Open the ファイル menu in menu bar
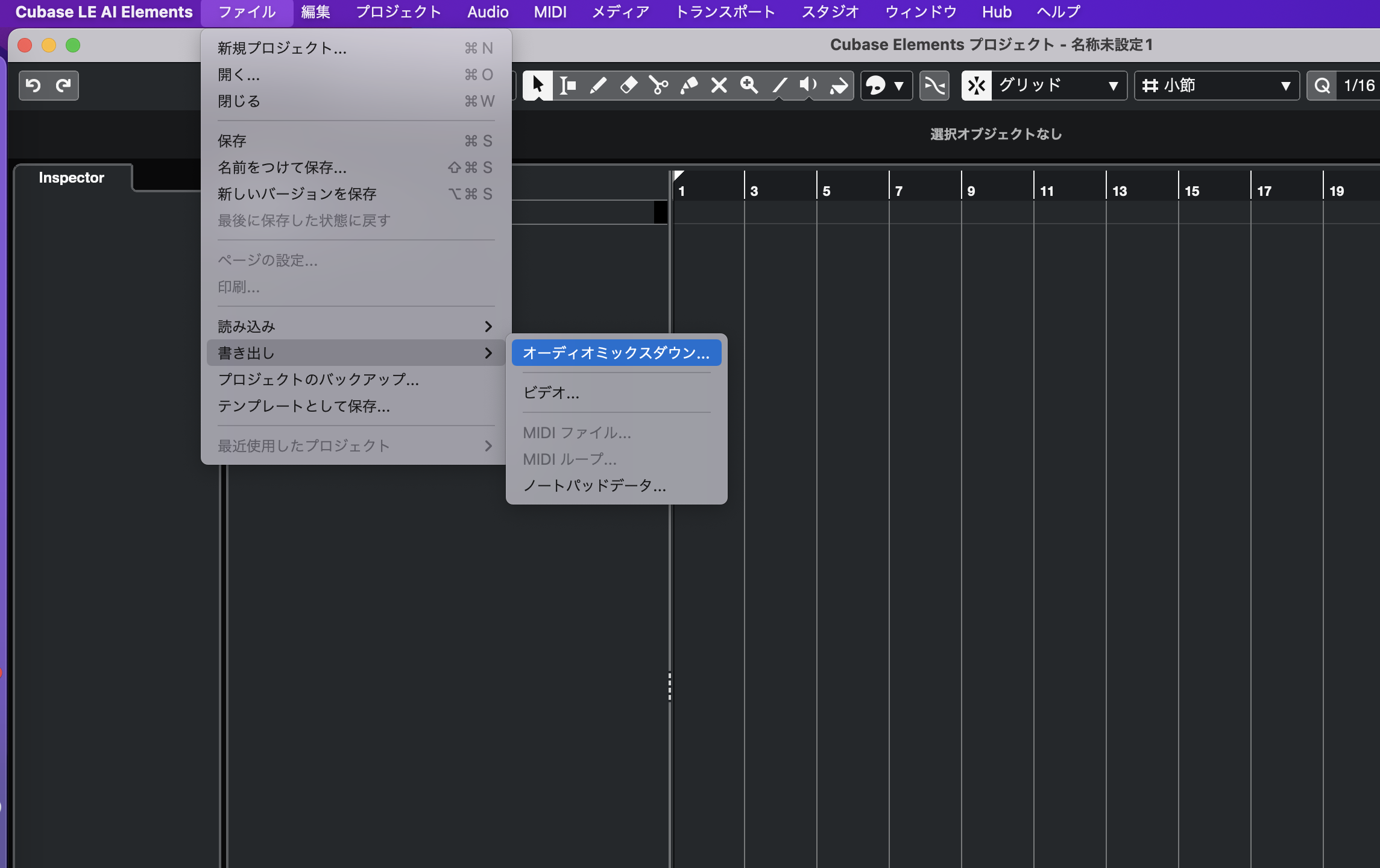Image resolution: width=1380 pixels, height=868 pixels. pyautogui.click(x=247, y=12)
